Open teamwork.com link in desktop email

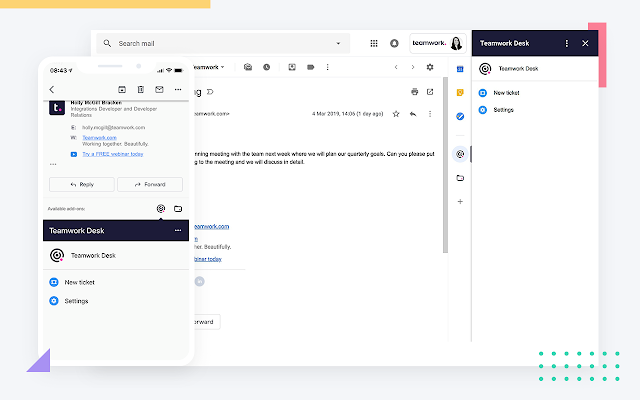211,227
